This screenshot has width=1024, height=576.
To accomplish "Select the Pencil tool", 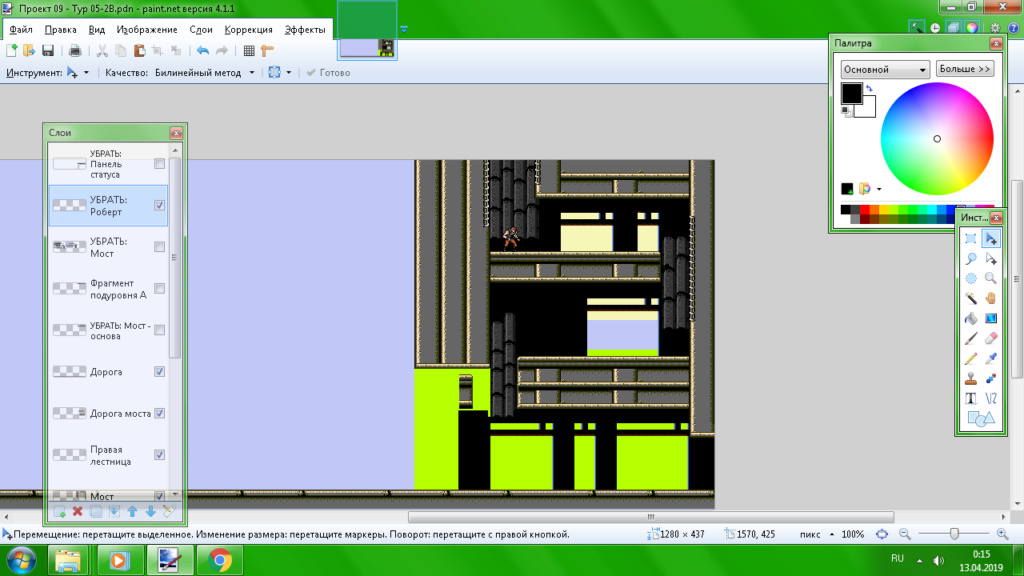I will click(x=970, y=359).
